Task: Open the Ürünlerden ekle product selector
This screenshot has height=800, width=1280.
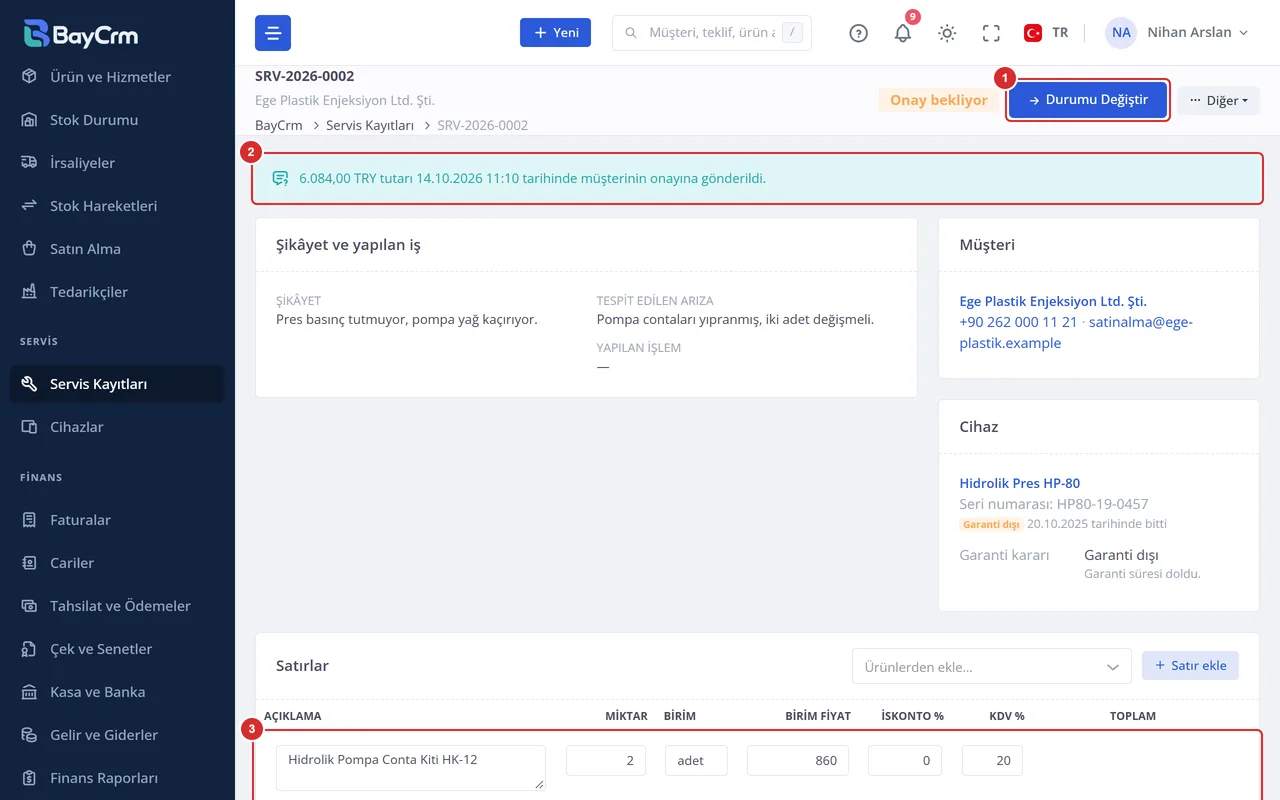Action: (x=991, y=666)
